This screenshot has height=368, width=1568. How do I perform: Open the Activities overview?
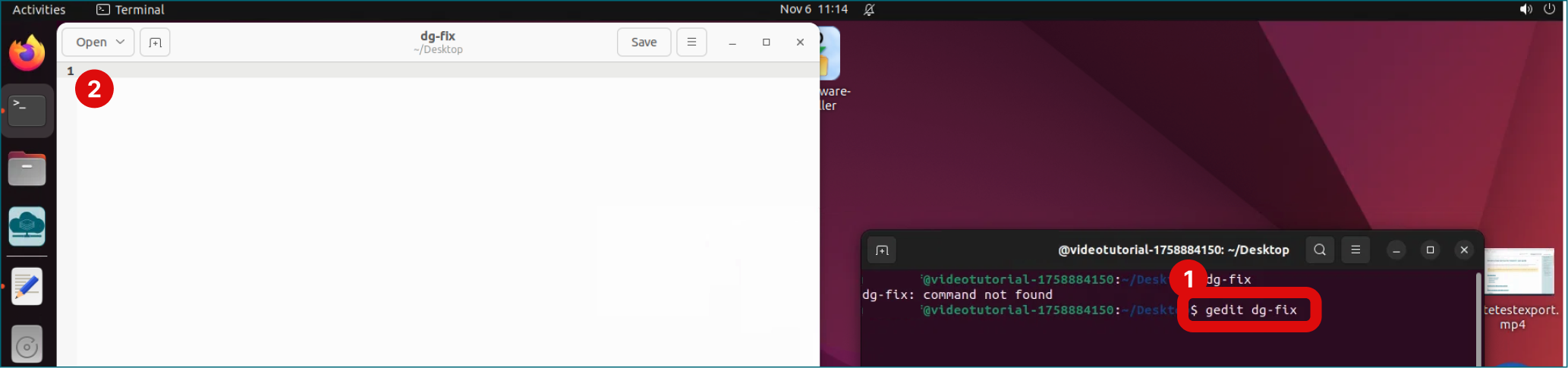coord(39,9)
